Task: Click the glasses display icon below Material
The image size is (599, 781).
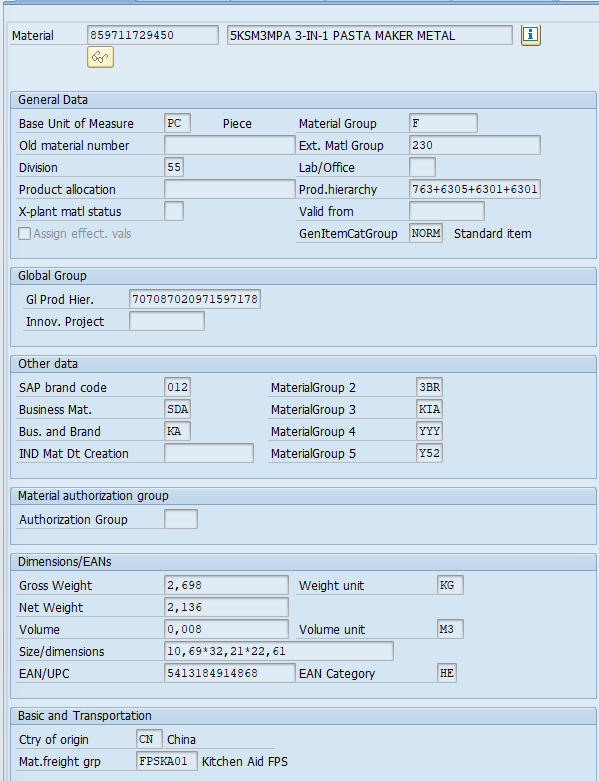Action: tap(100, 57)
